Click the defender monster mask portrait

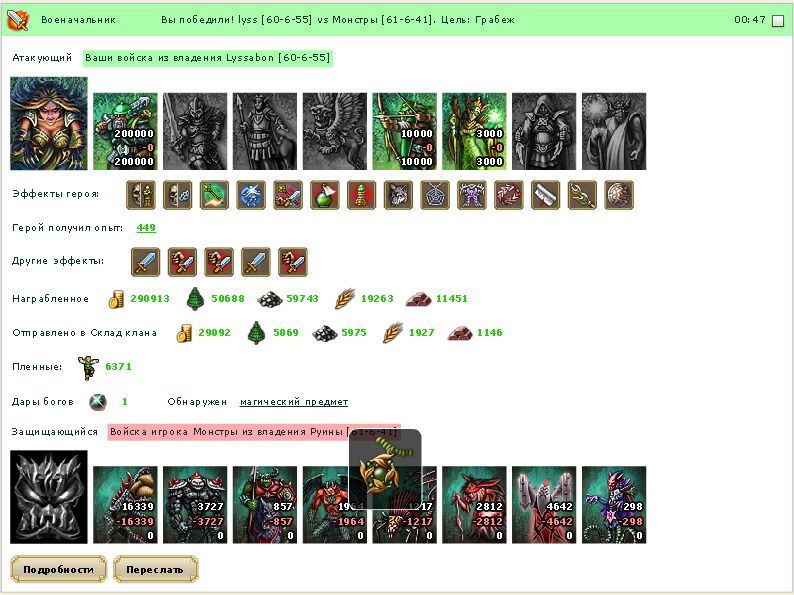click(x=49, y=497)
